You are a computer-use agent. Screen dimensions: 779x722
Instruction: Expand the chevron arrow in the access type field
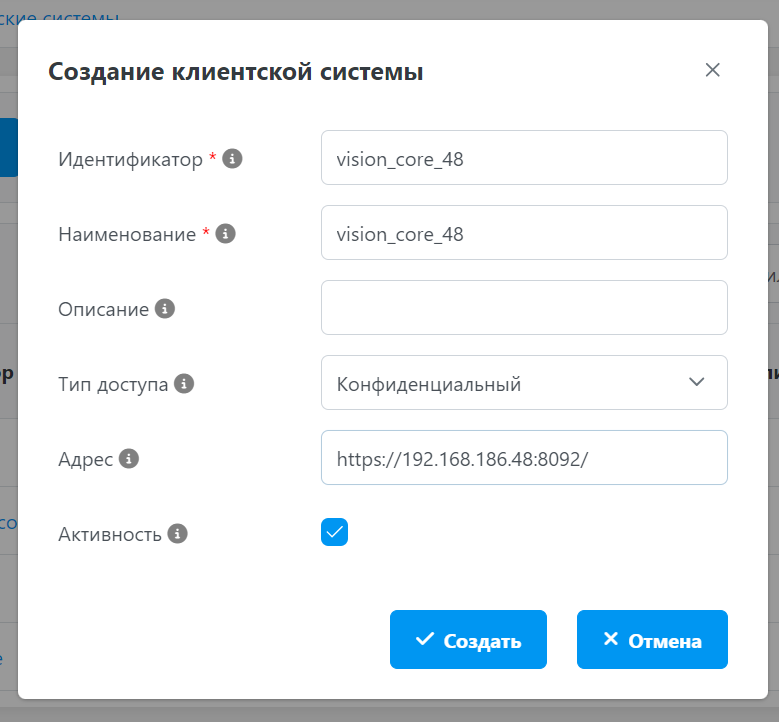[x=697, y=383]
